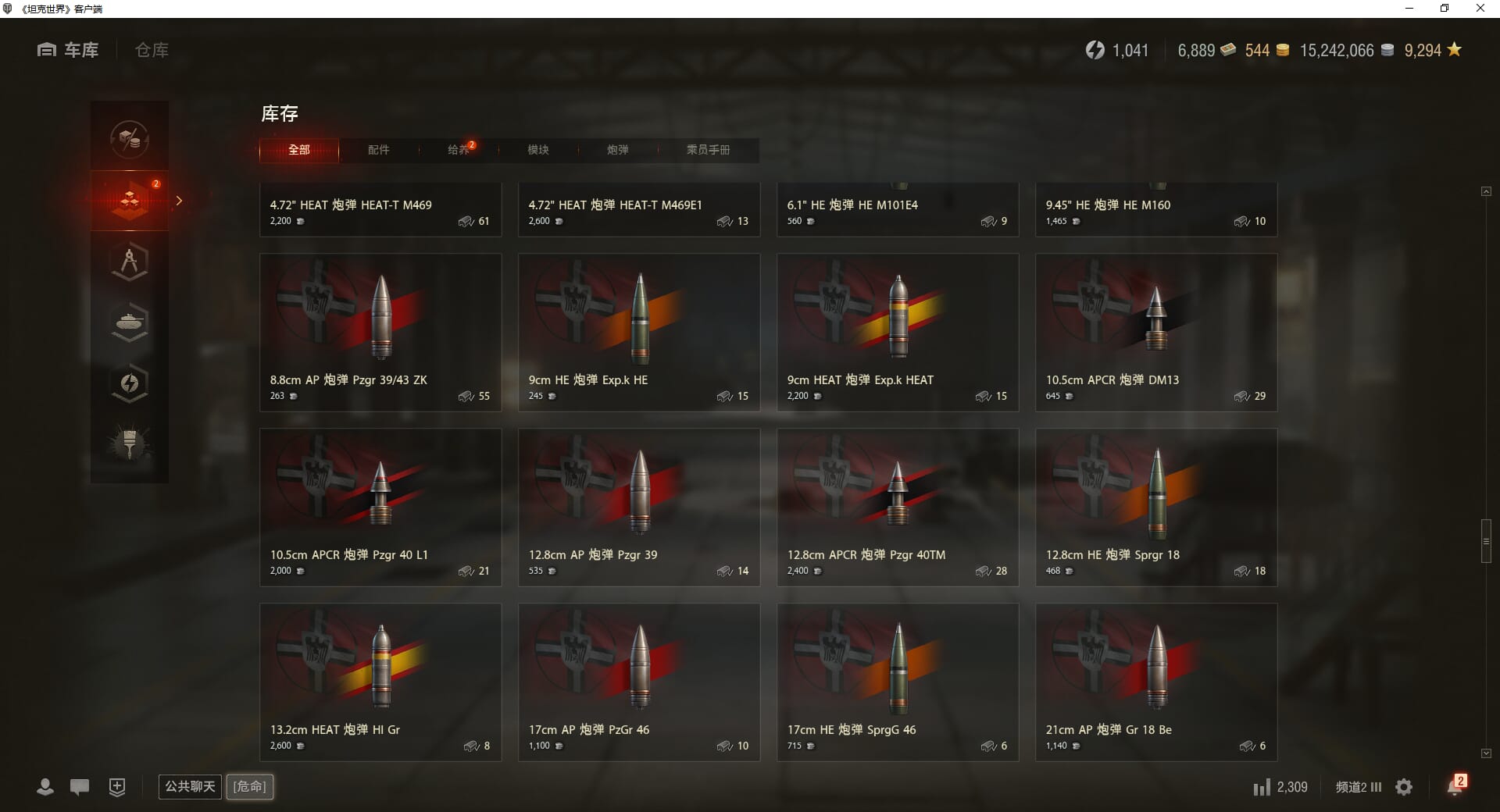Open the buy-and-sell coins sidebar icon
The height and width of the screenshot is (812, 1500).
[x=130, y=140]
